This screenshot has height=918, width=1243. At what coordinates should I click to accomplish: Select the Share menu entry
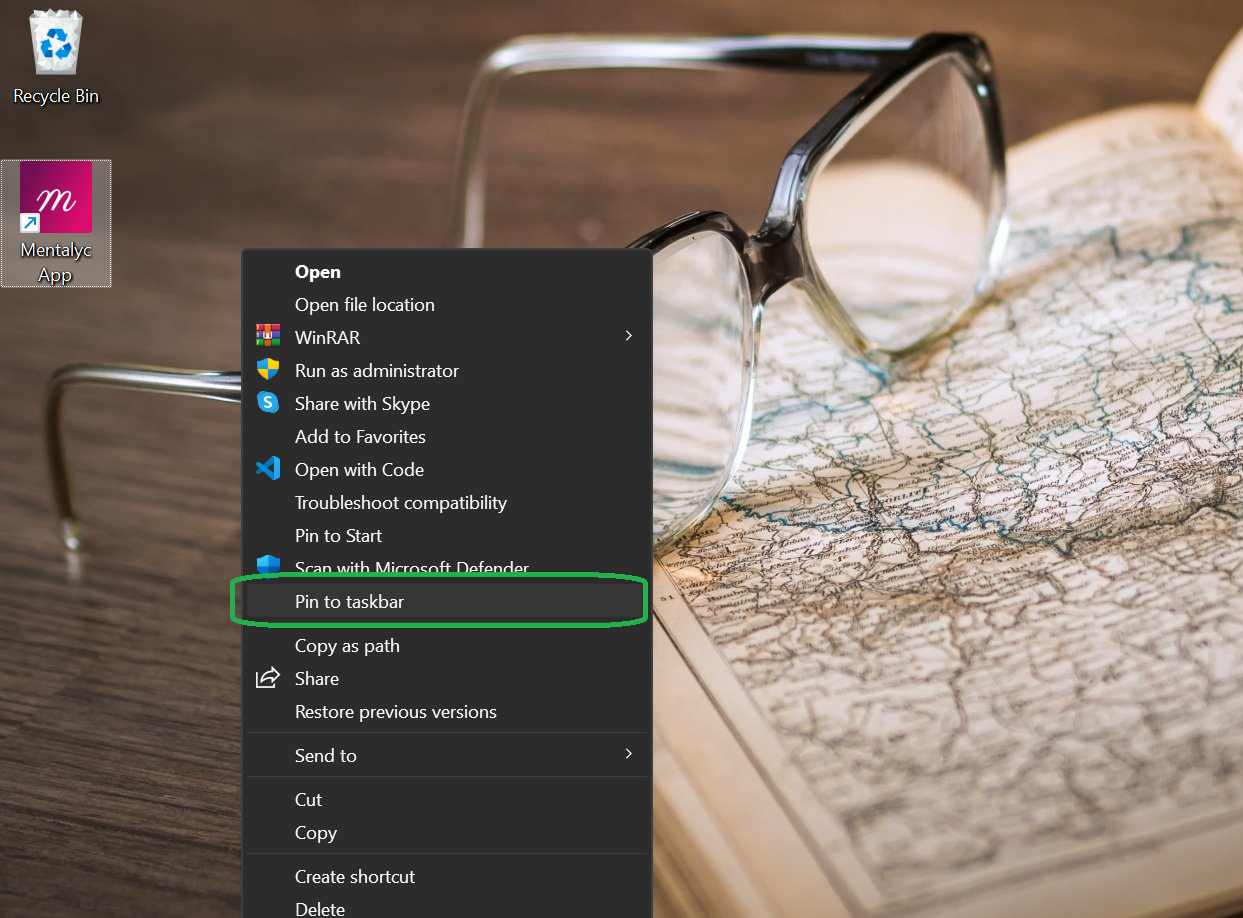point(447,679)
